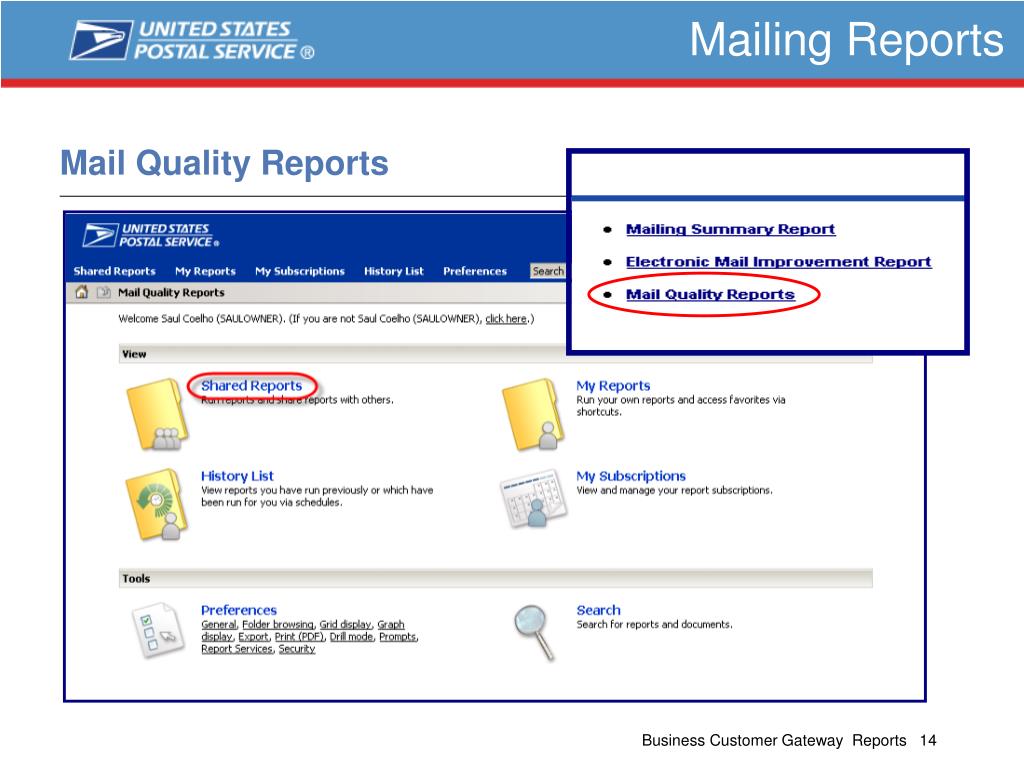
Task: Open the Prompts preferences link
Action: [398, 637]
